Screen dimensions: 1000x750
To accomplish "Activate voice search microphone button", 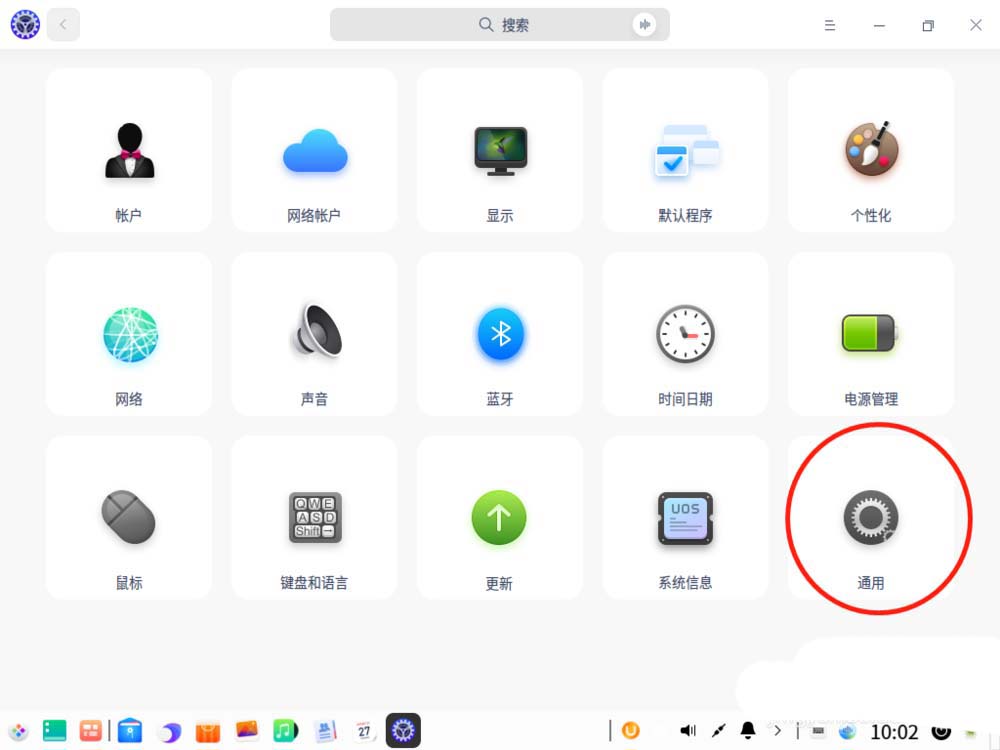I will click(644, 25).
